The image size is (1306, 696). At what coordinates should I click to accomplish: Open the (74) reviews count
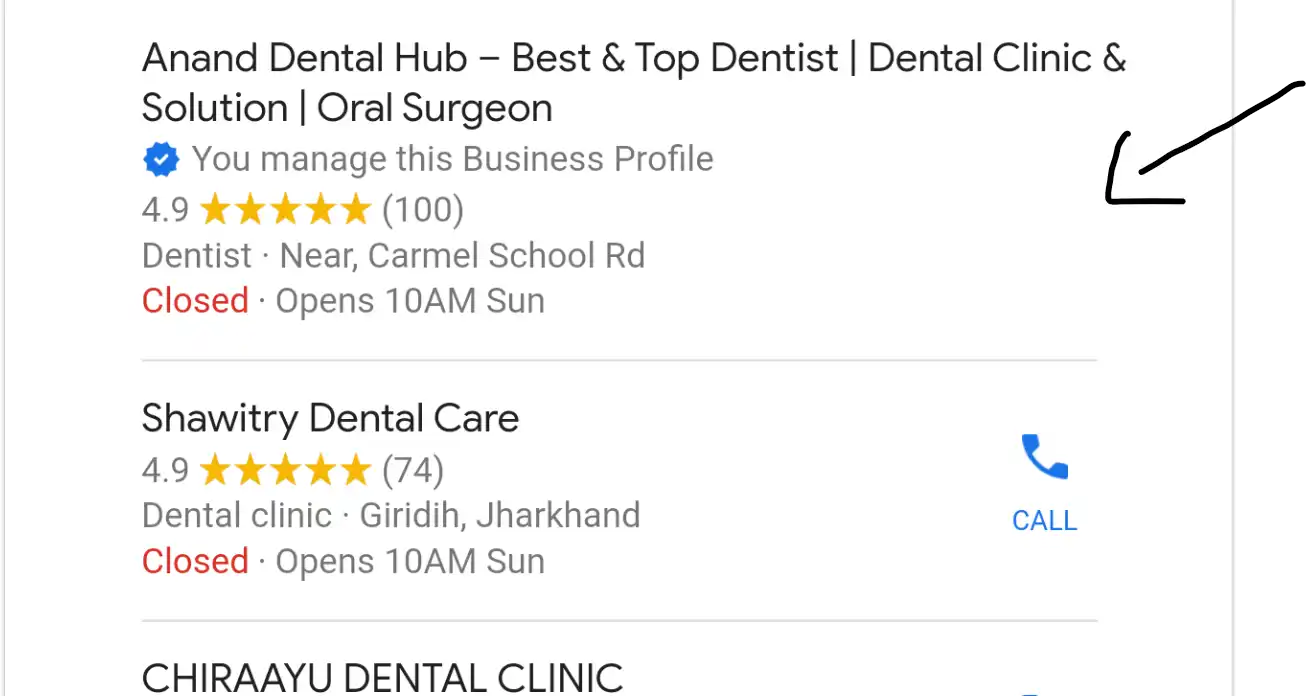(x=413, y=470)
